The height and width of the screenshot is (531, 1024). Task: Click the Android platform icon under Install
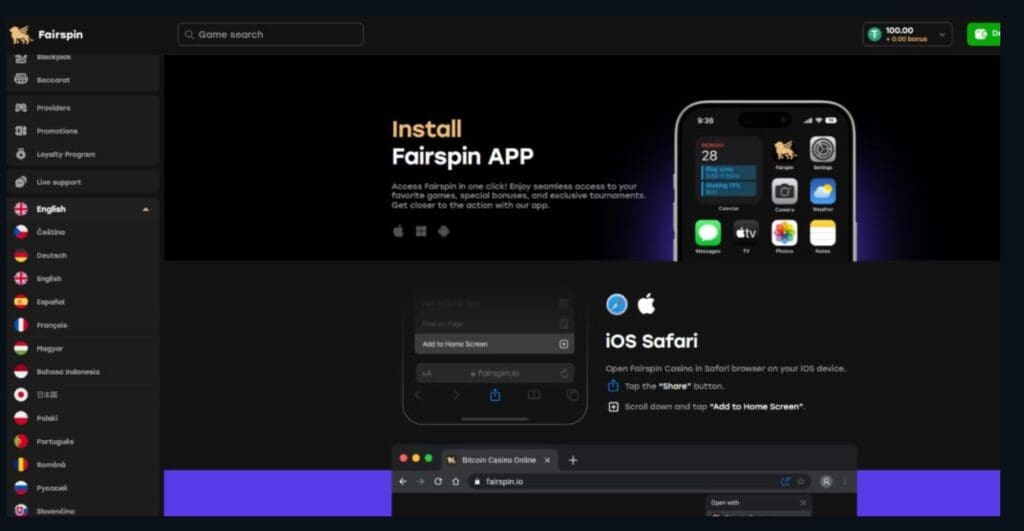443,231
